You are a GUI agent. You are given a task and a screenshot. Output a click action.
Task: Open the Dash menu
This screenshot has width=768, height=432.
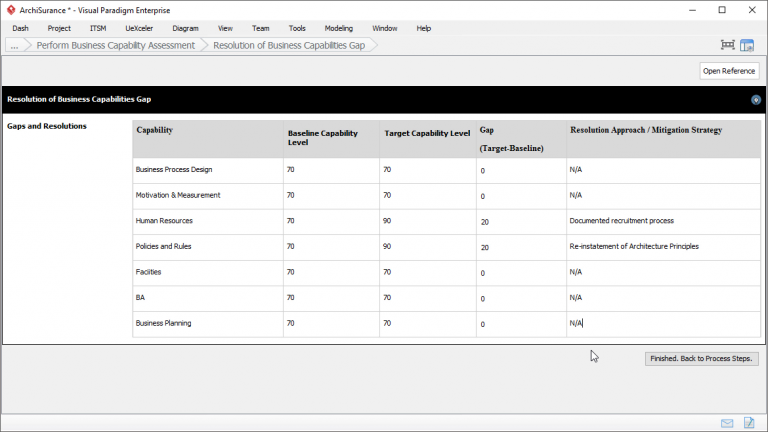(x=20, y=28)
